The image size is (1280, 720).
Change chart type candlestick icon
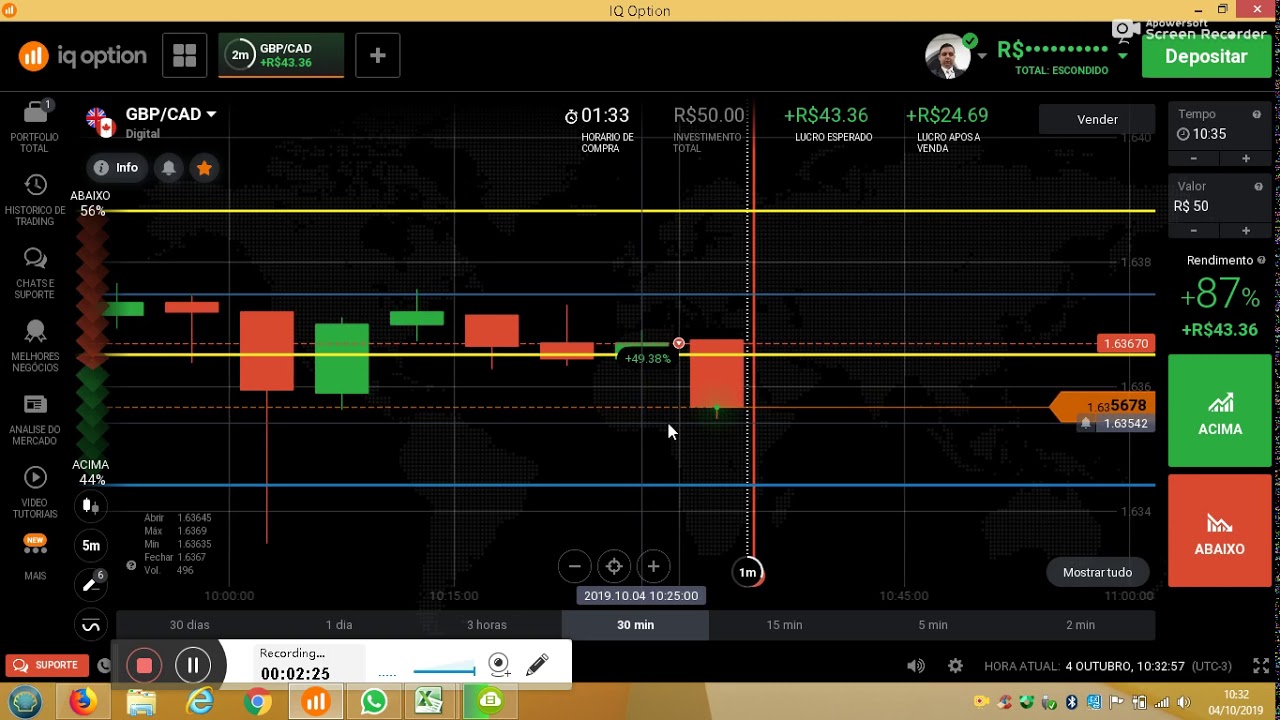pyautogui.click(x=91, y=506)
